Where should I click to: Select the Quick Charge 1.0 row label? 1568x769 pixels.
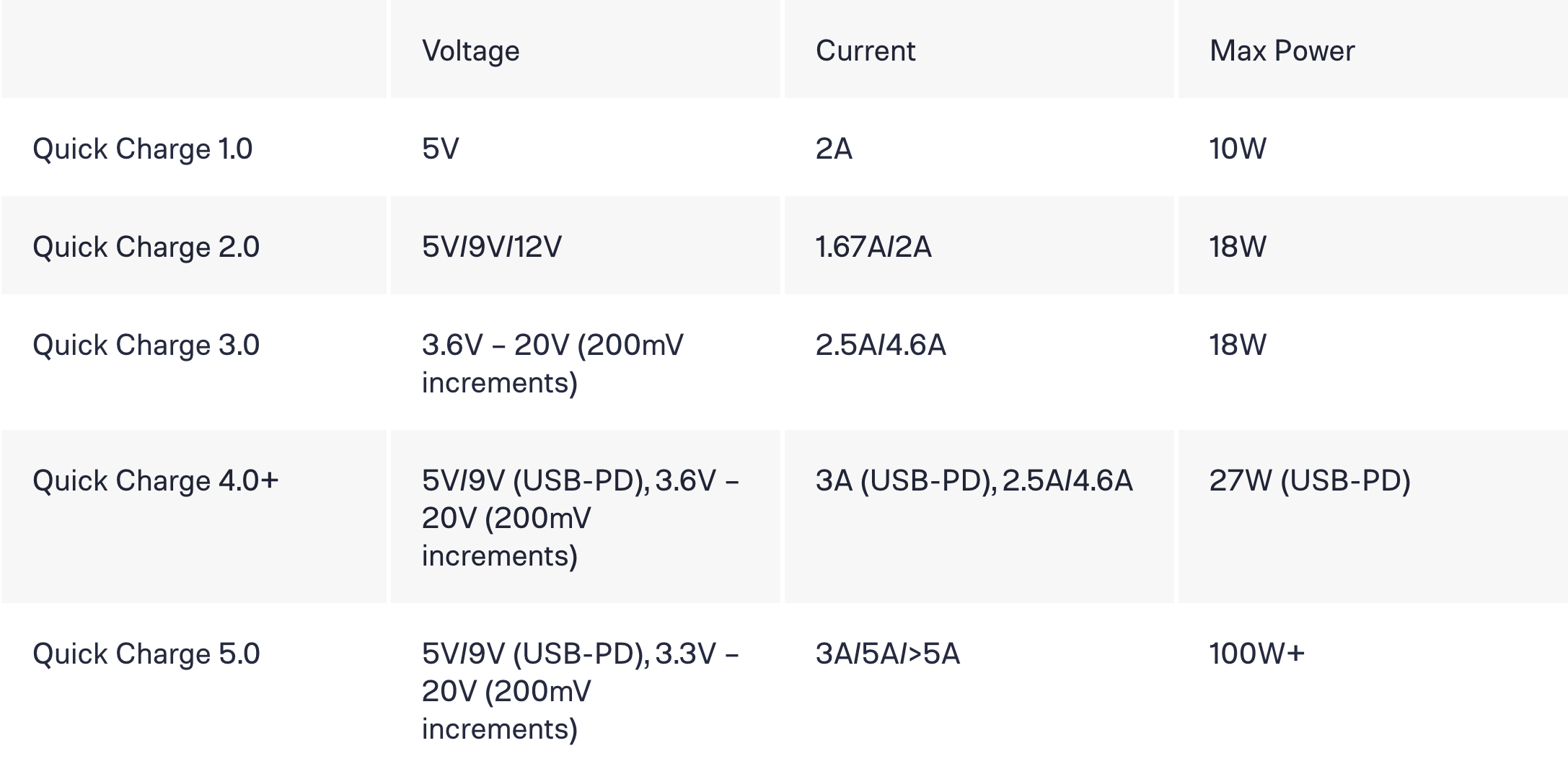point(142,149)
